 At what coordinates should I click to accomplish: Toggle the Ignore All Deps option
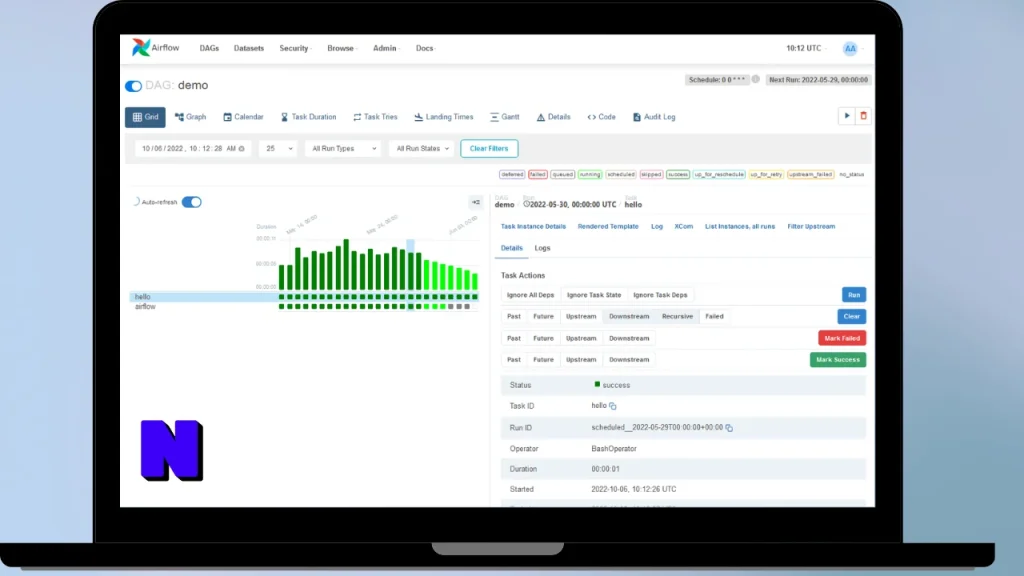[530, 295]
